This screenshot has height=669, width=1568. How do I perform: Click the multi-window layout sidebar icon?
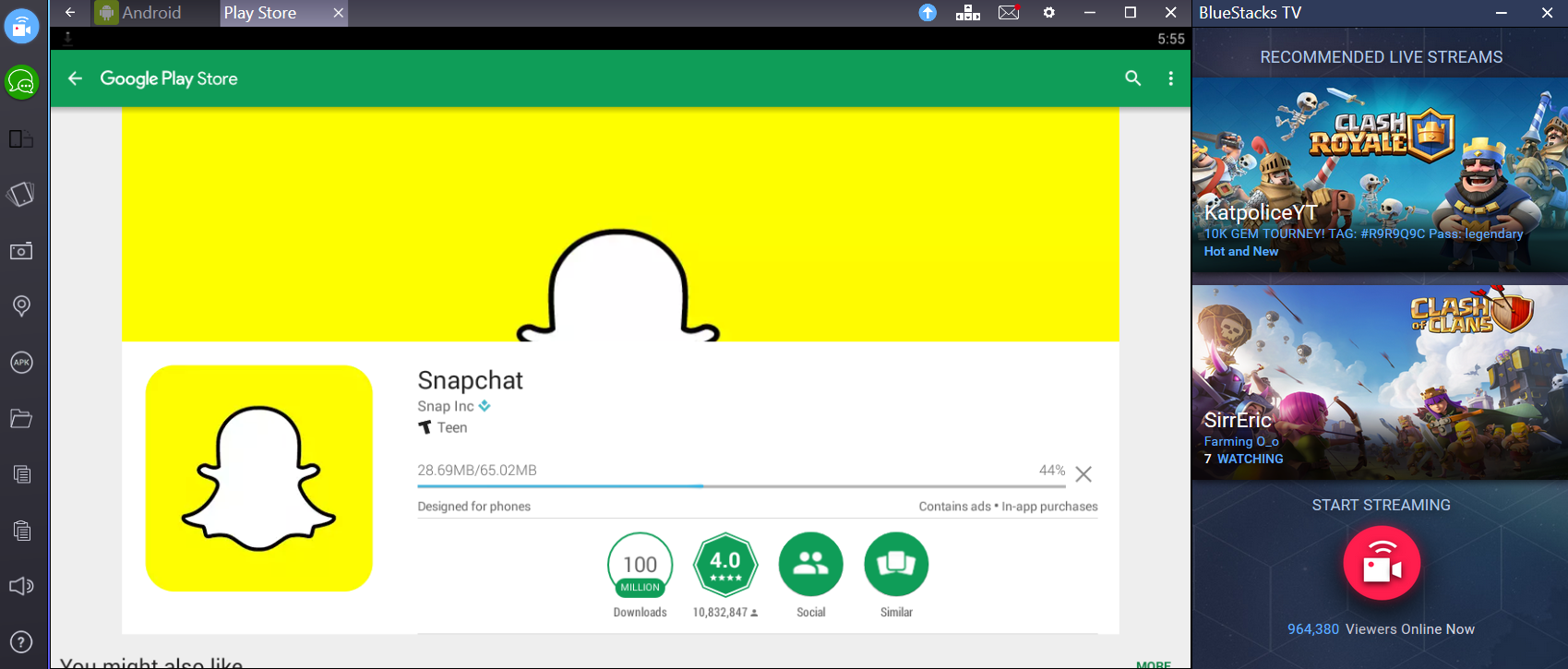point(21,139)
